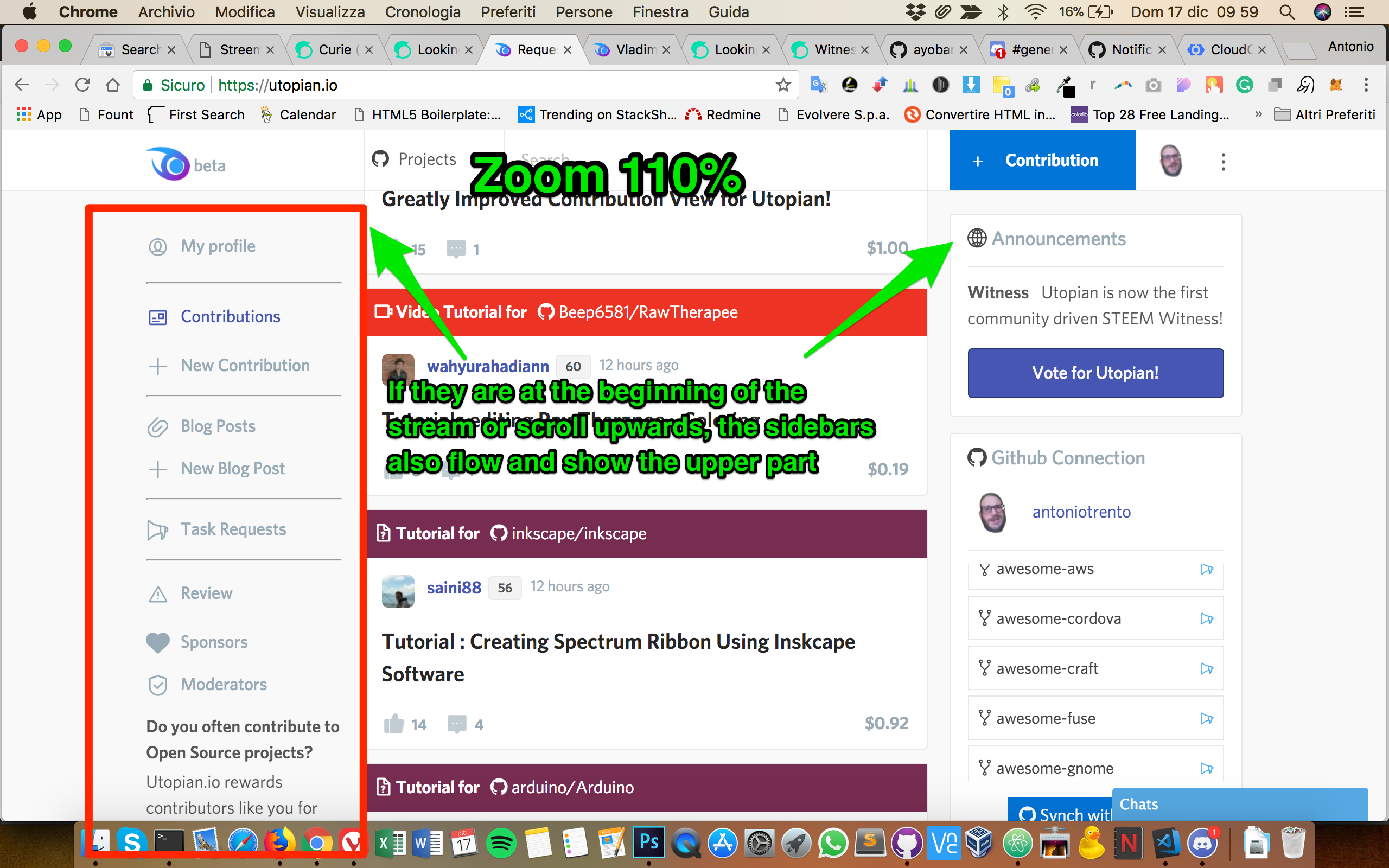Like the Spectrum Ribbon post thumbs-up
1389x868 pixels.
click(394, 724)
